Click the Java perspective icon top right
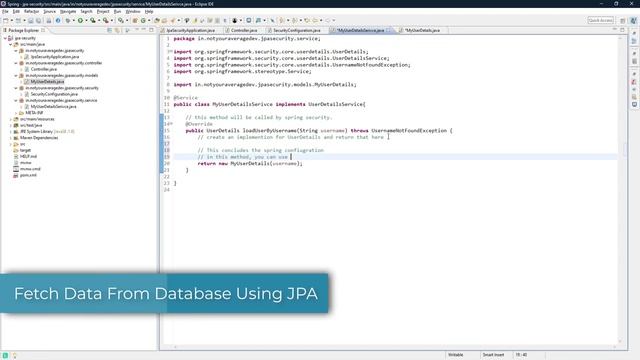This screenshot has height=360, width=640. 633,20
